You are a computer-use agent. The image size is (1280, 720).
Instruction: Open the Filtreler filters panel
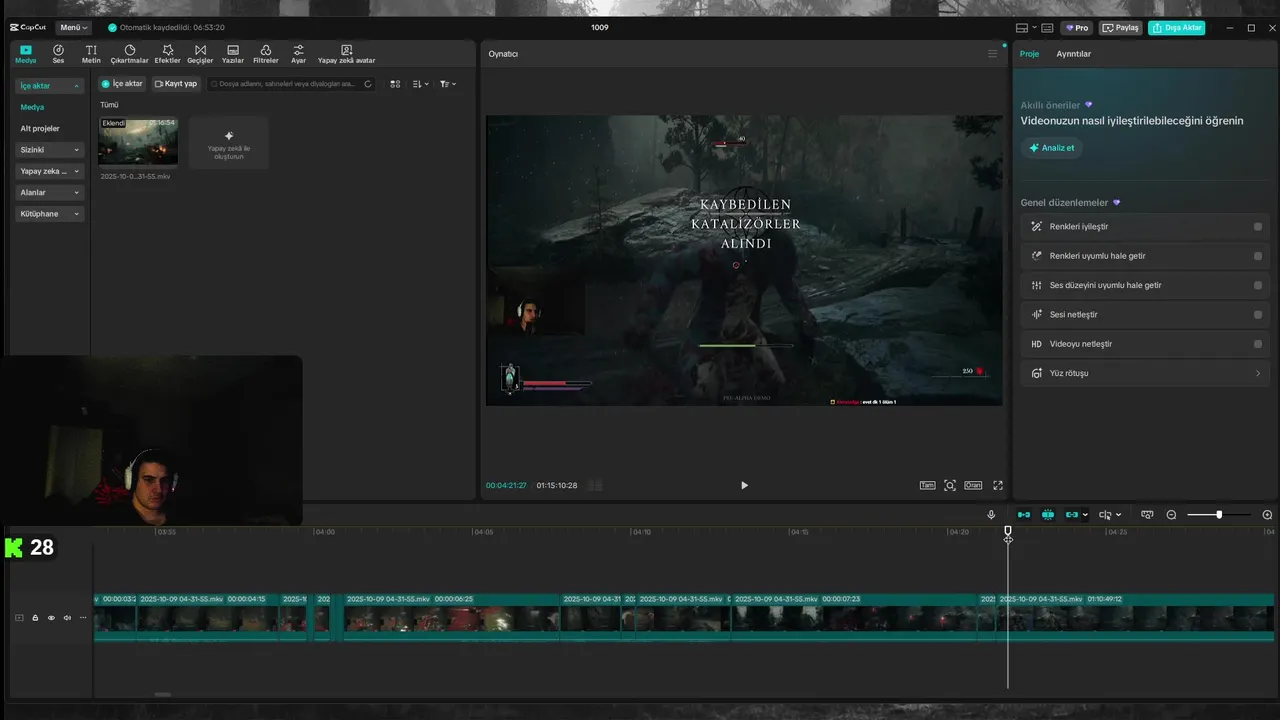[265, 54]
